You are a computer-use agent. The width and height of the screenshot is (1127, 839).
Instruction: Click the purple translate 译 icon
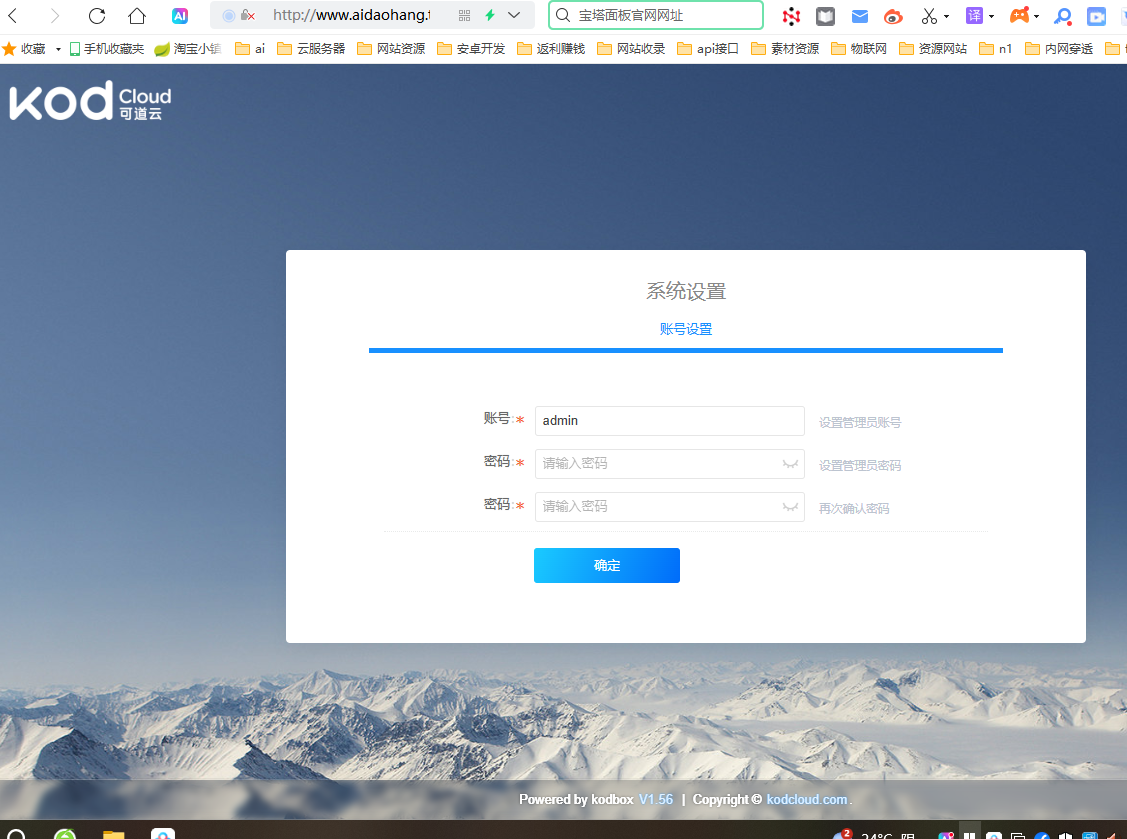[x=974, y=16]
